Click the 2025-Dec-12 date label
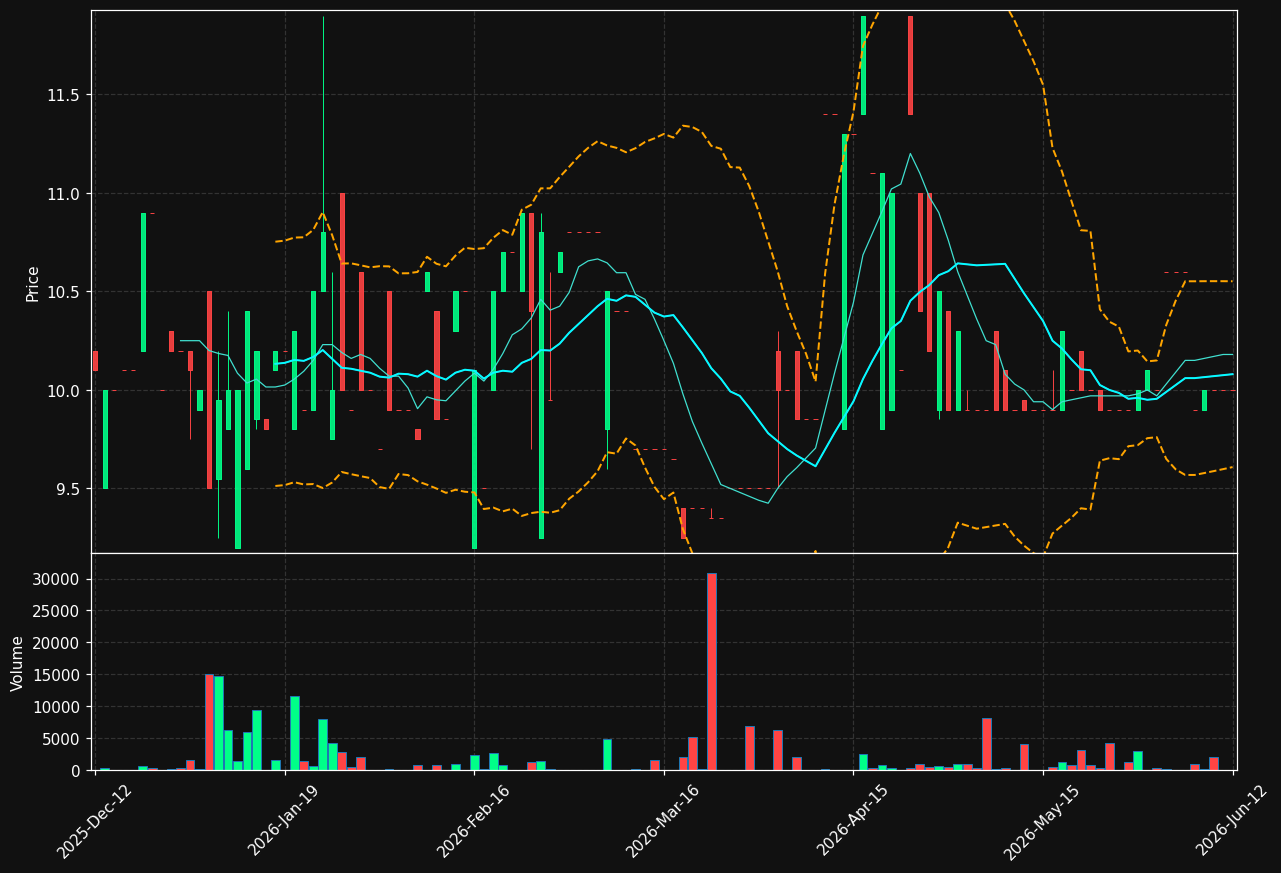The width and height of the screenshot is (1281, 873). 95,821
